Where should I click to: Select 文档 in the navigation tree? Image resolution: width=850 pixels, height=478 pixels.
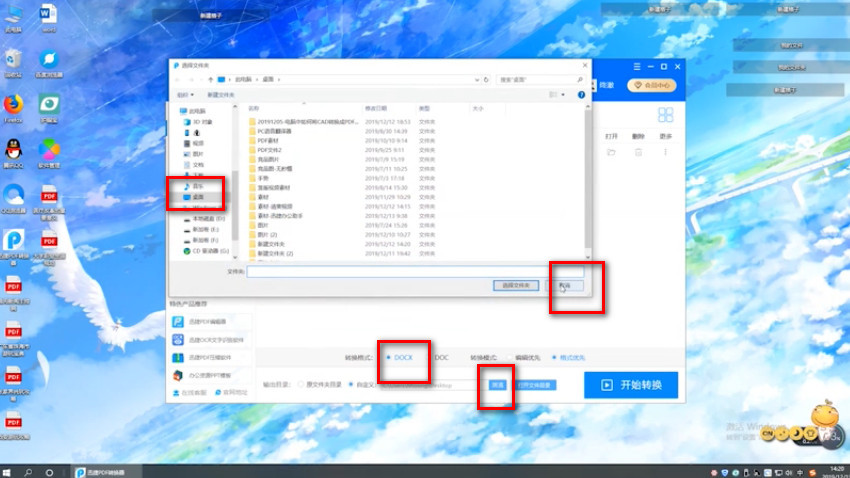[194, 165]
